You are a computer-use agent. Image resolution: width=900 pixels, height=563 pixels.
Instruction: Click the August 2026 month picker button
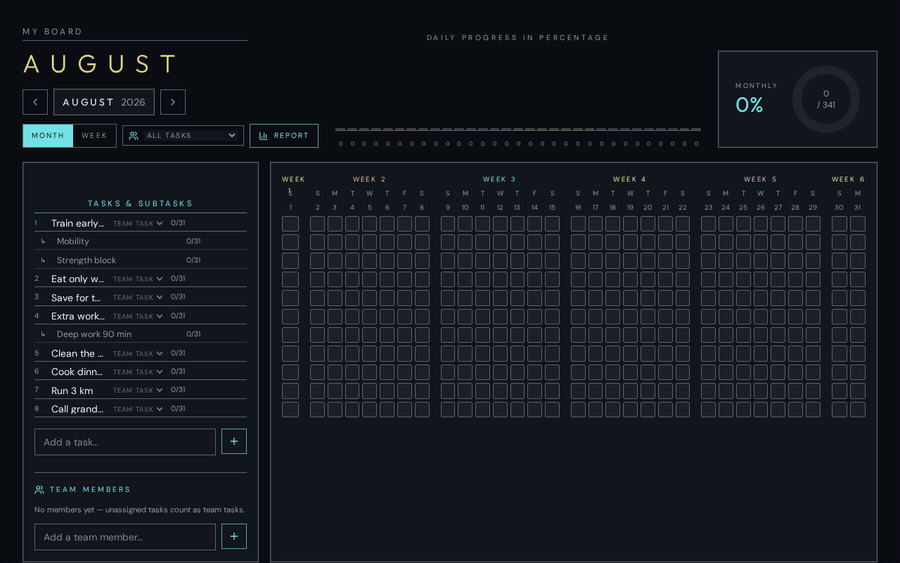(x=104, y=102)
